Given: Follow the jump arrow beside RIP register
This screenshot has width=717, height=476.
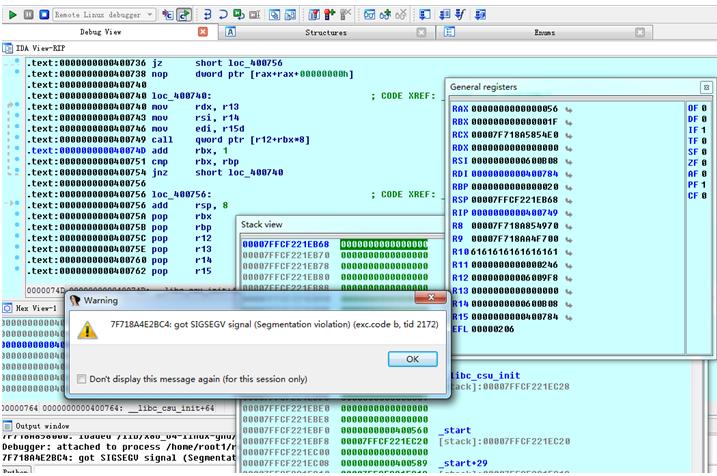Looking at the screenshot, I should 568,212.
